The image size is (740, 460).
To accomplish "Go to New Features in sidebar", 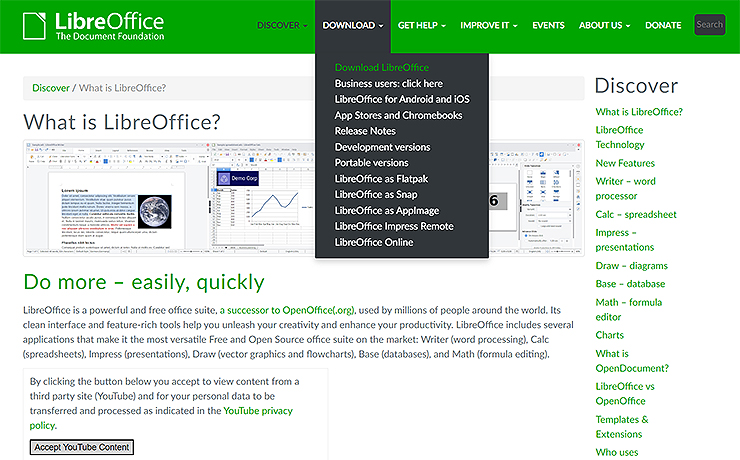I will [625, 163].
